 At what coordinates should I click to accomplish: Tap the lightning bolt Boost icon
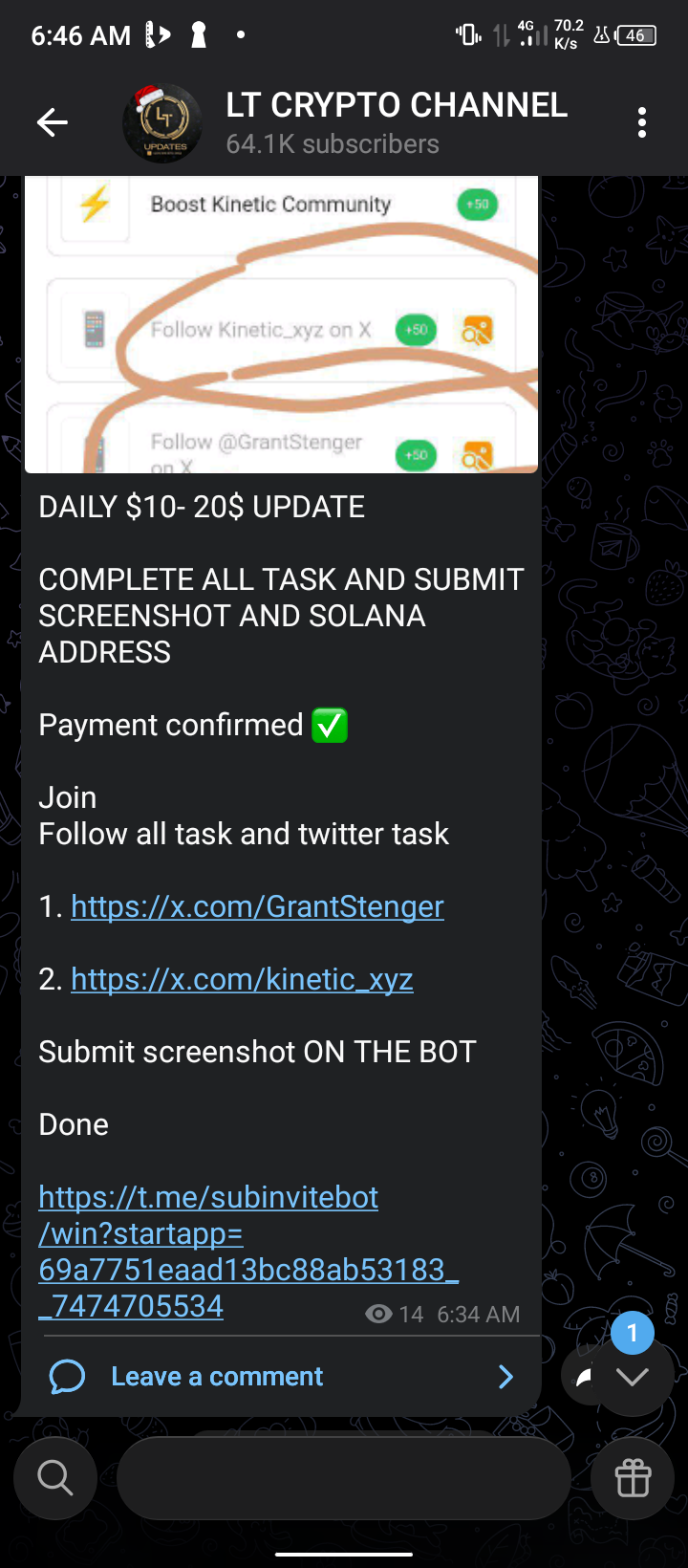[x=95, y=204]
